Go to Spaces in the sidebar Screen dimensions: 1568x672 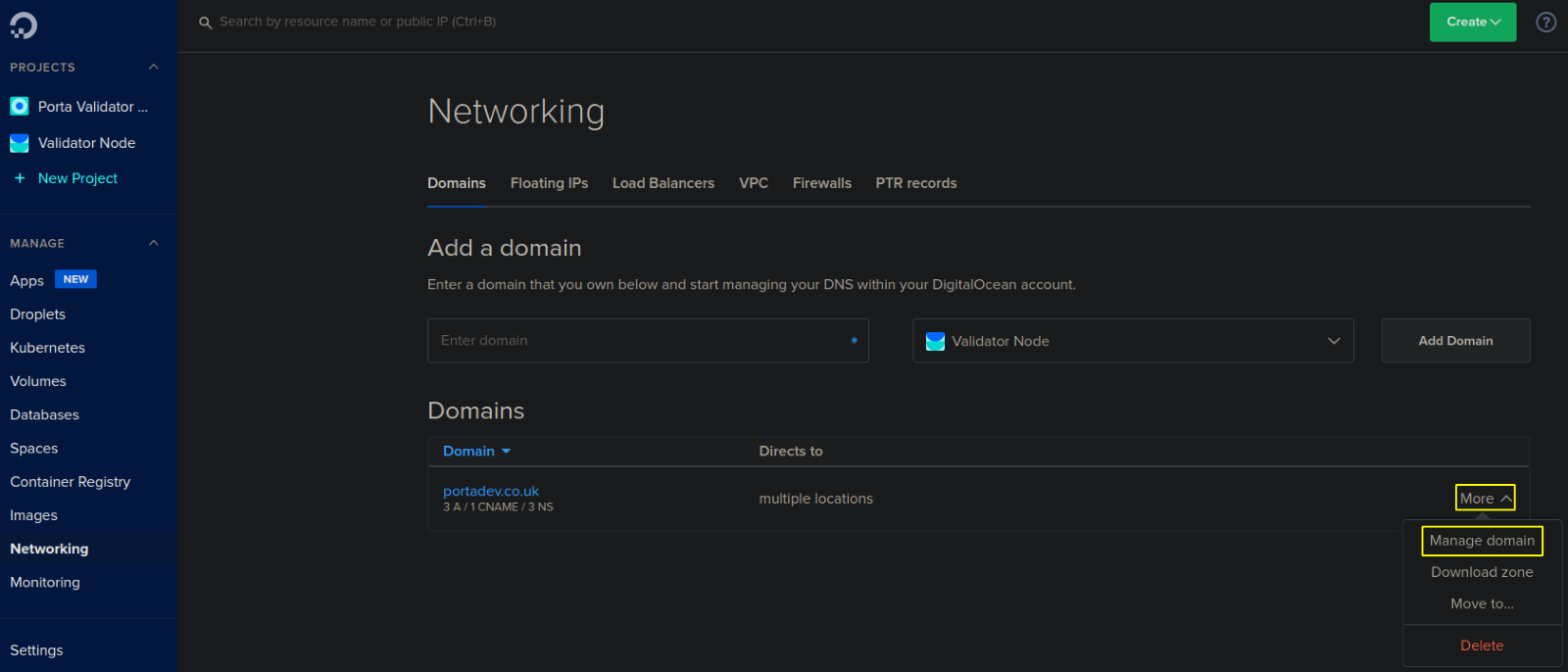click(x=33, y=449)
